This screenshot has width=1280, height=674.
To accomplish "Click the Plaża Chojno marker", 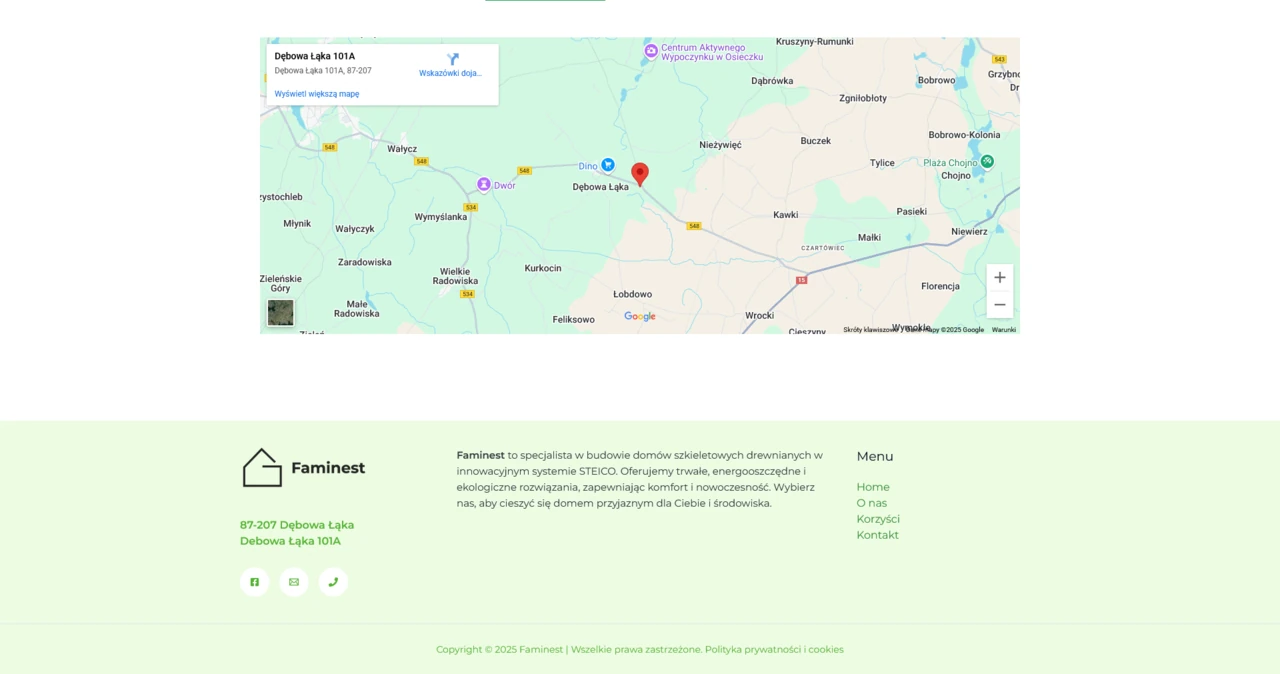I will click(x=987, y=161).
